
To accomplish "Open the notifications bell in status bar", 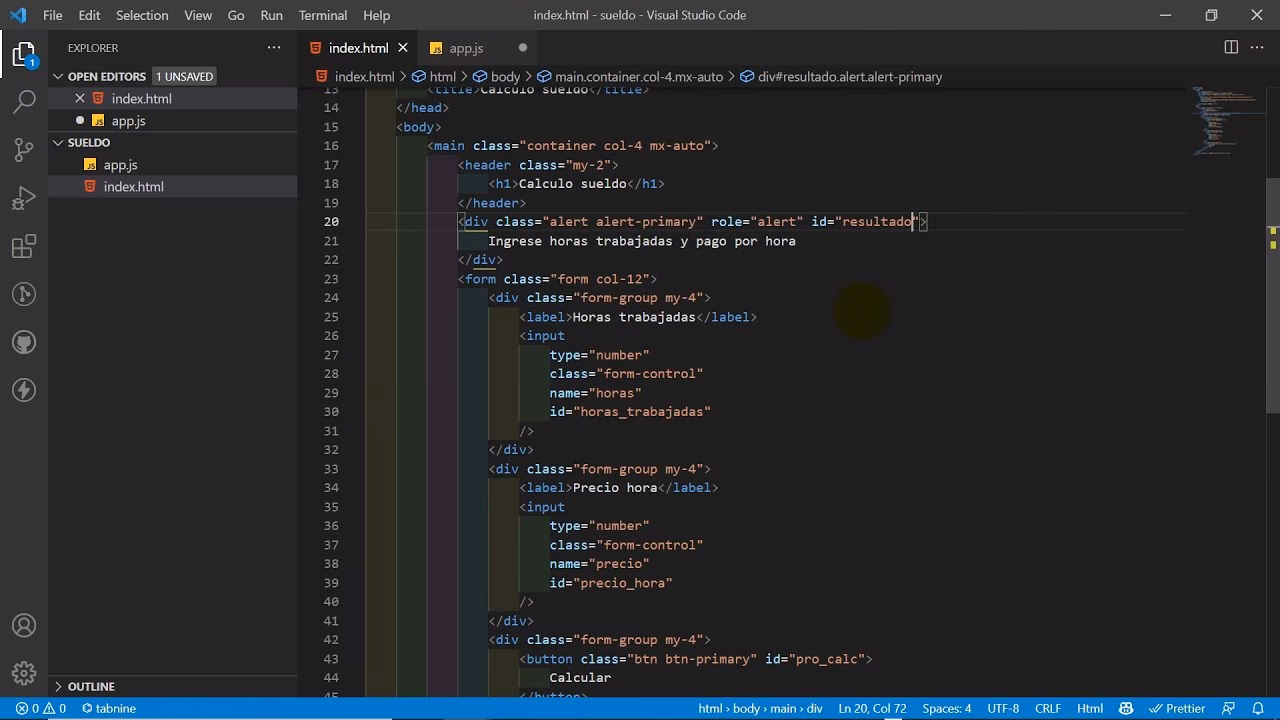I will 1258,708.
